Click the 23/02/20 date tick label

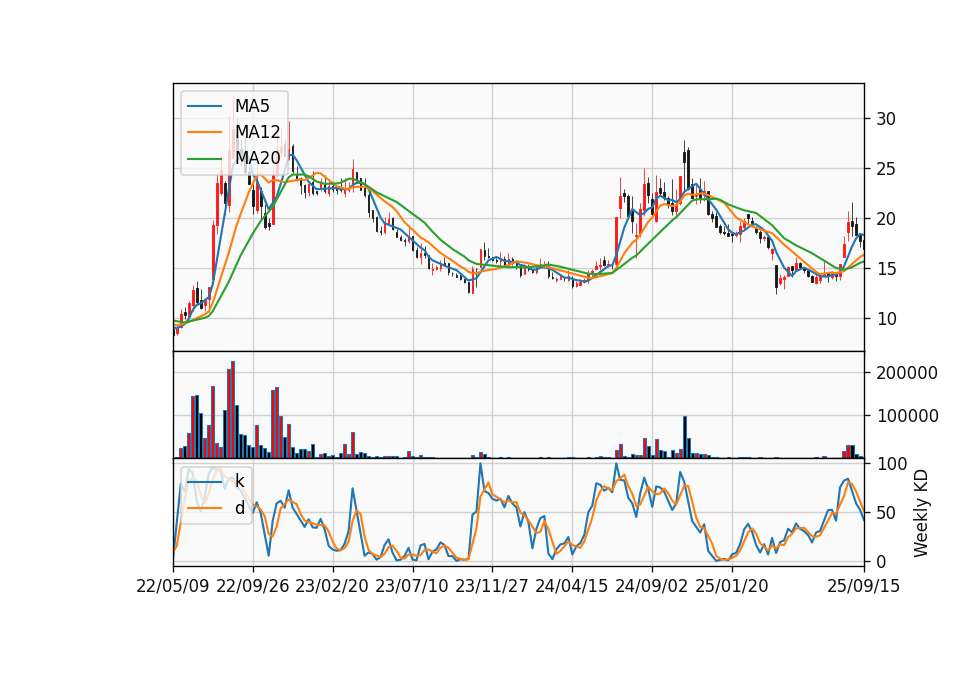coord(332,586)
